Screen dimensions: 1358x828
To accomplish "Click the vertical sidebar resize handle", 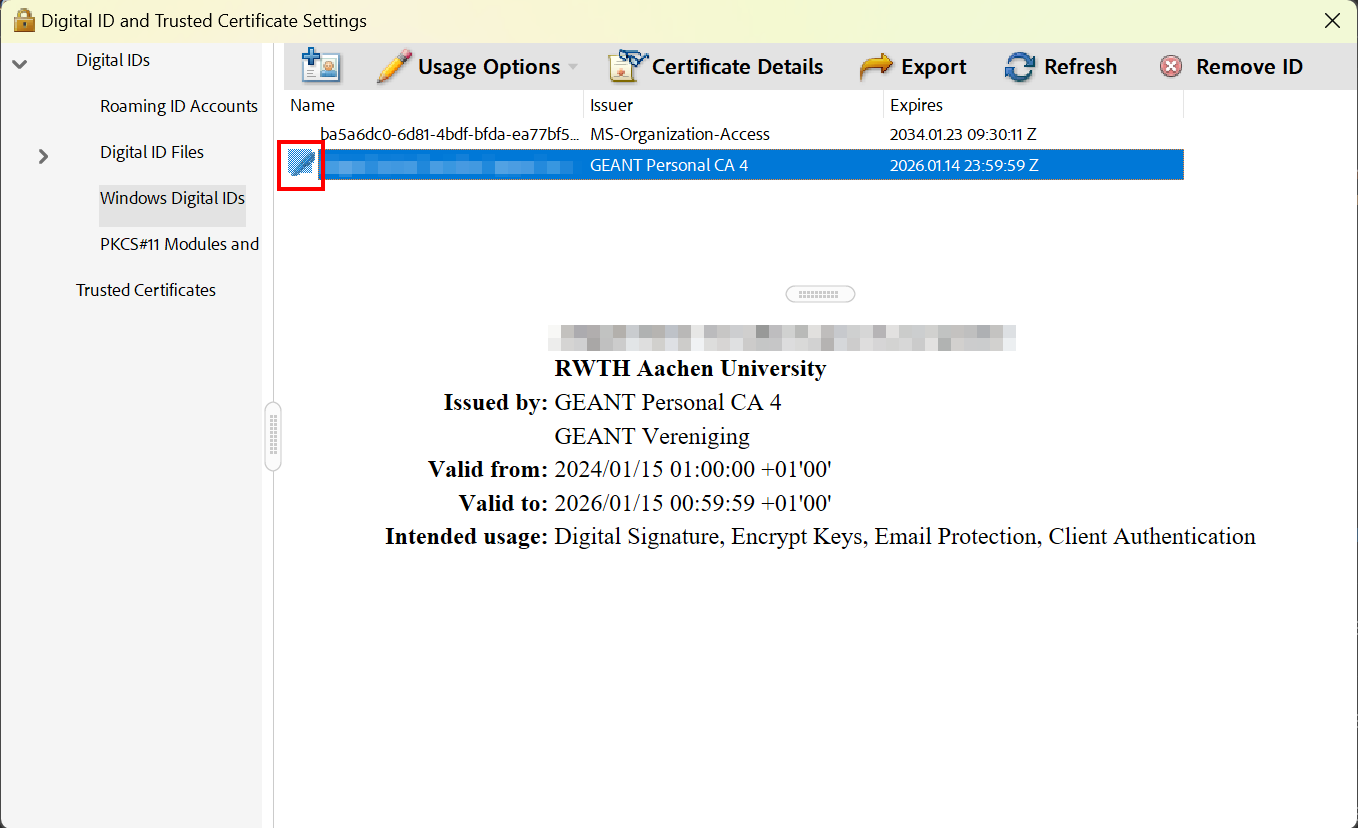I will coord(273,435).
